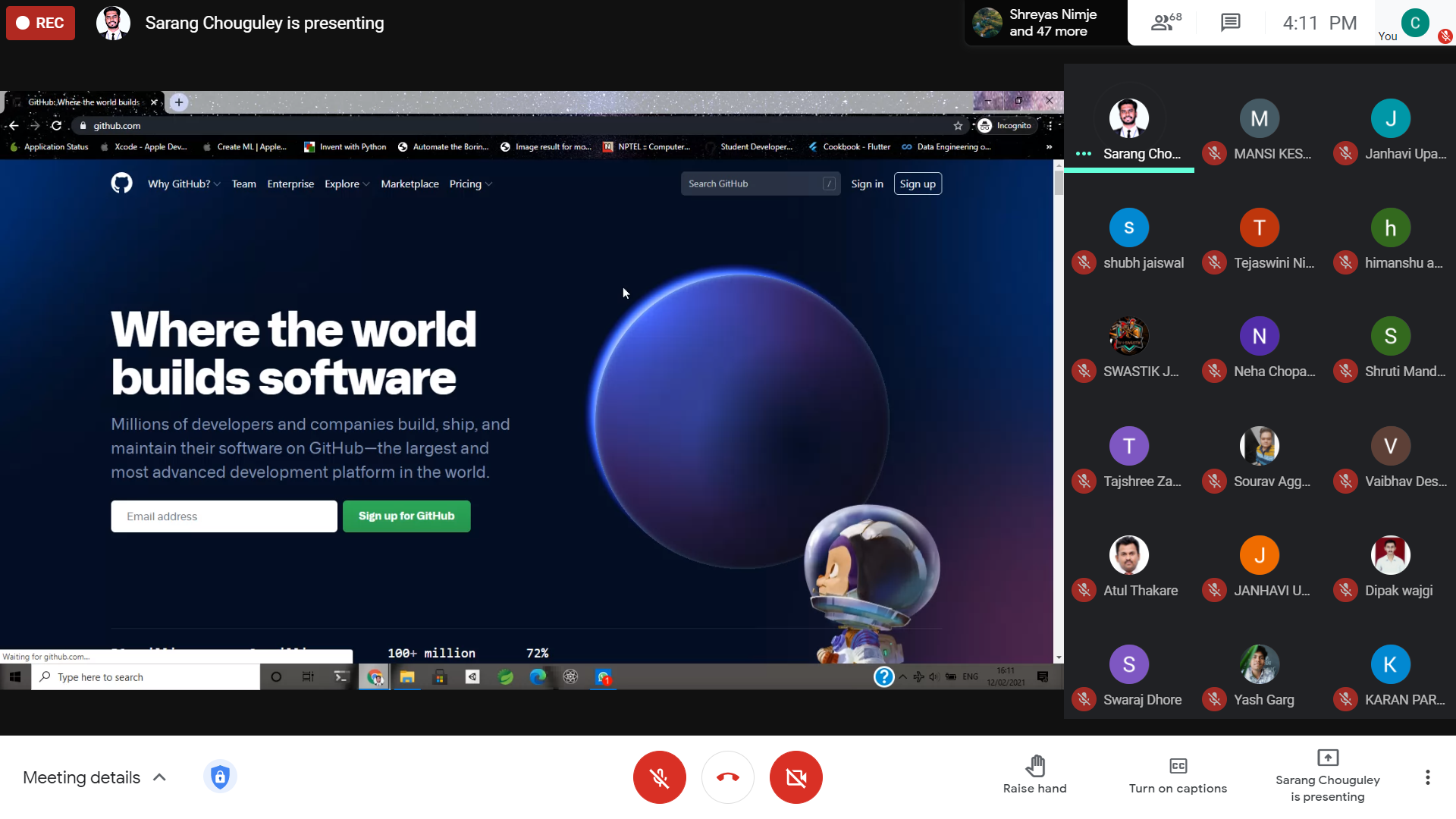Bookmark page with star icon

(958, 125)
